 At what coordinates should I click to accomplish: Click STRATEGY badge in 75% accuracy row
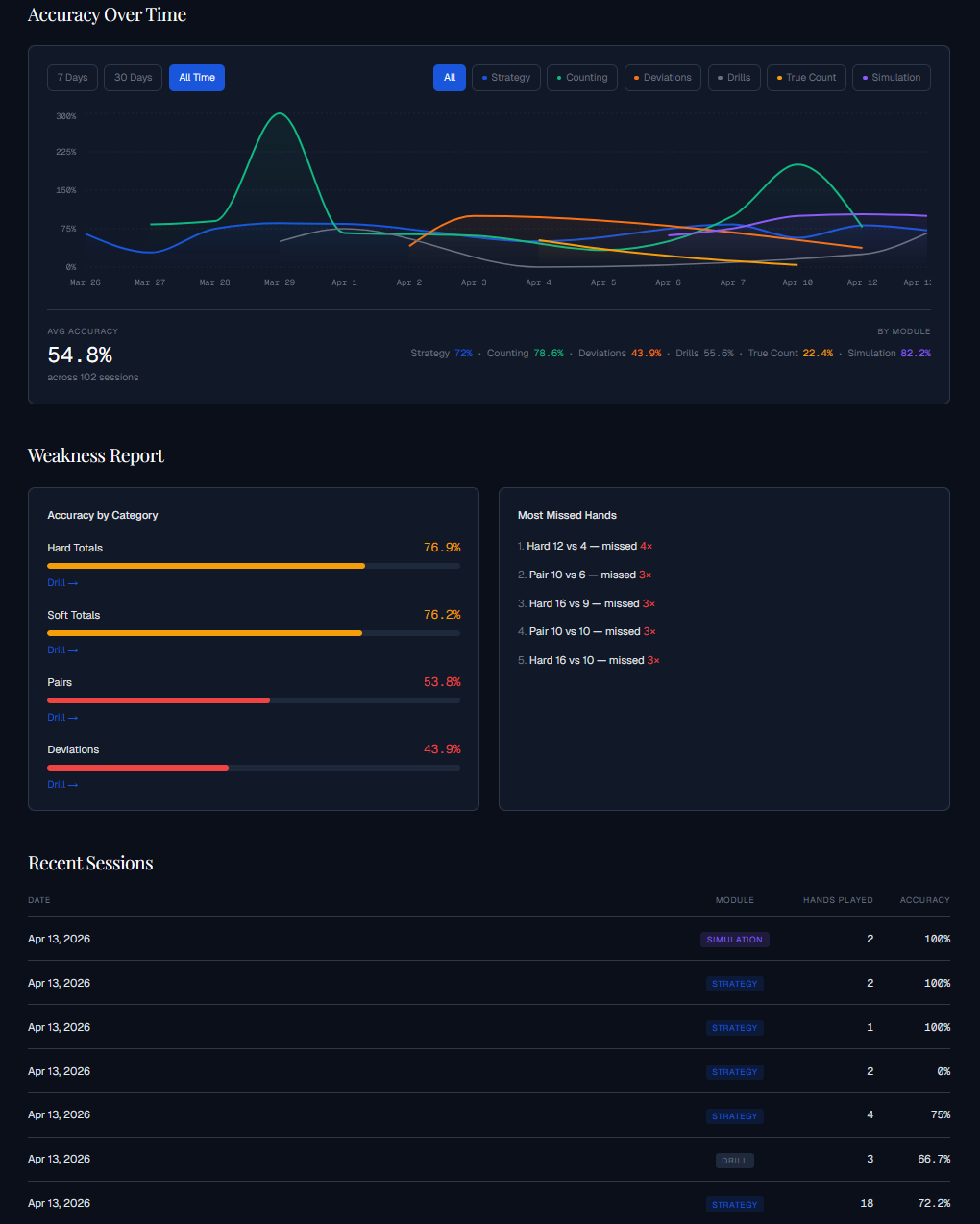tap(735, 1116)
